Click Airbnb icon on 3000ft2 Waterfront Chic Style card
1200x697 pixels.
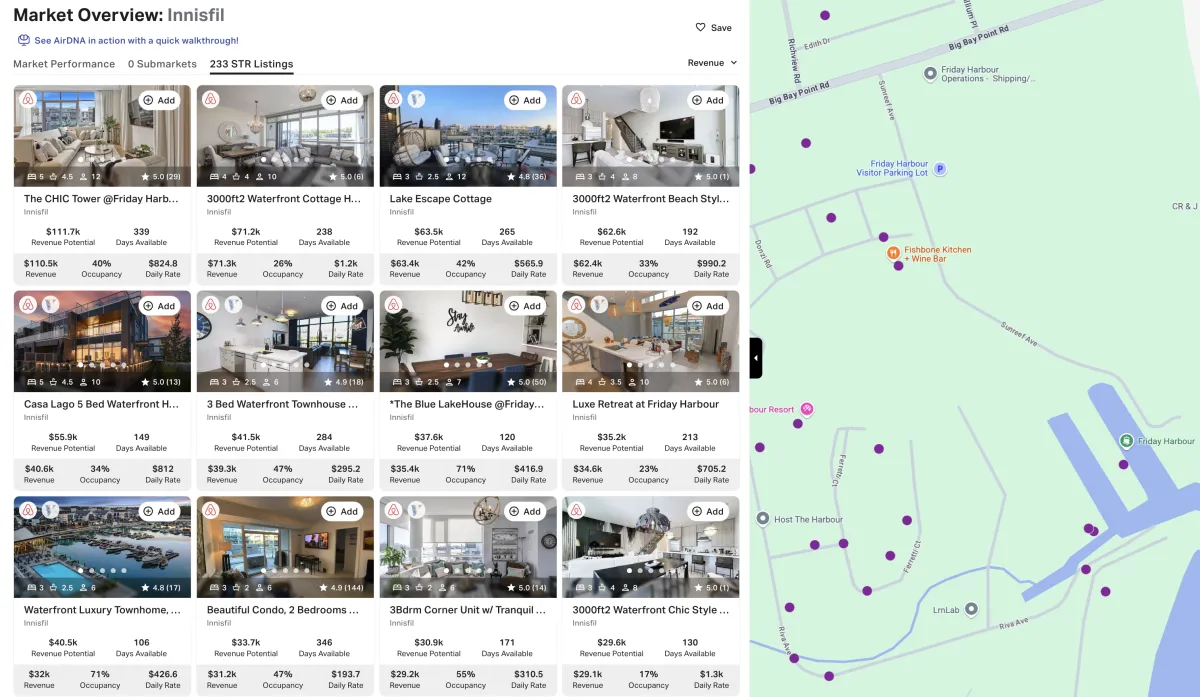(x=577, y=511)
